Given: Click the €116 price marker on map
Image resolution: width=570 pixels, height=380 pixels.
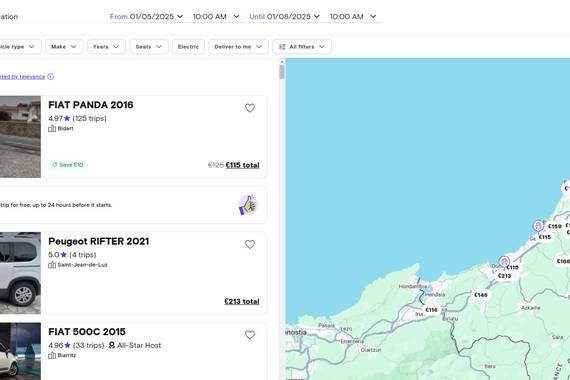Looking at the screenshot, I should (x=431, y=310).
